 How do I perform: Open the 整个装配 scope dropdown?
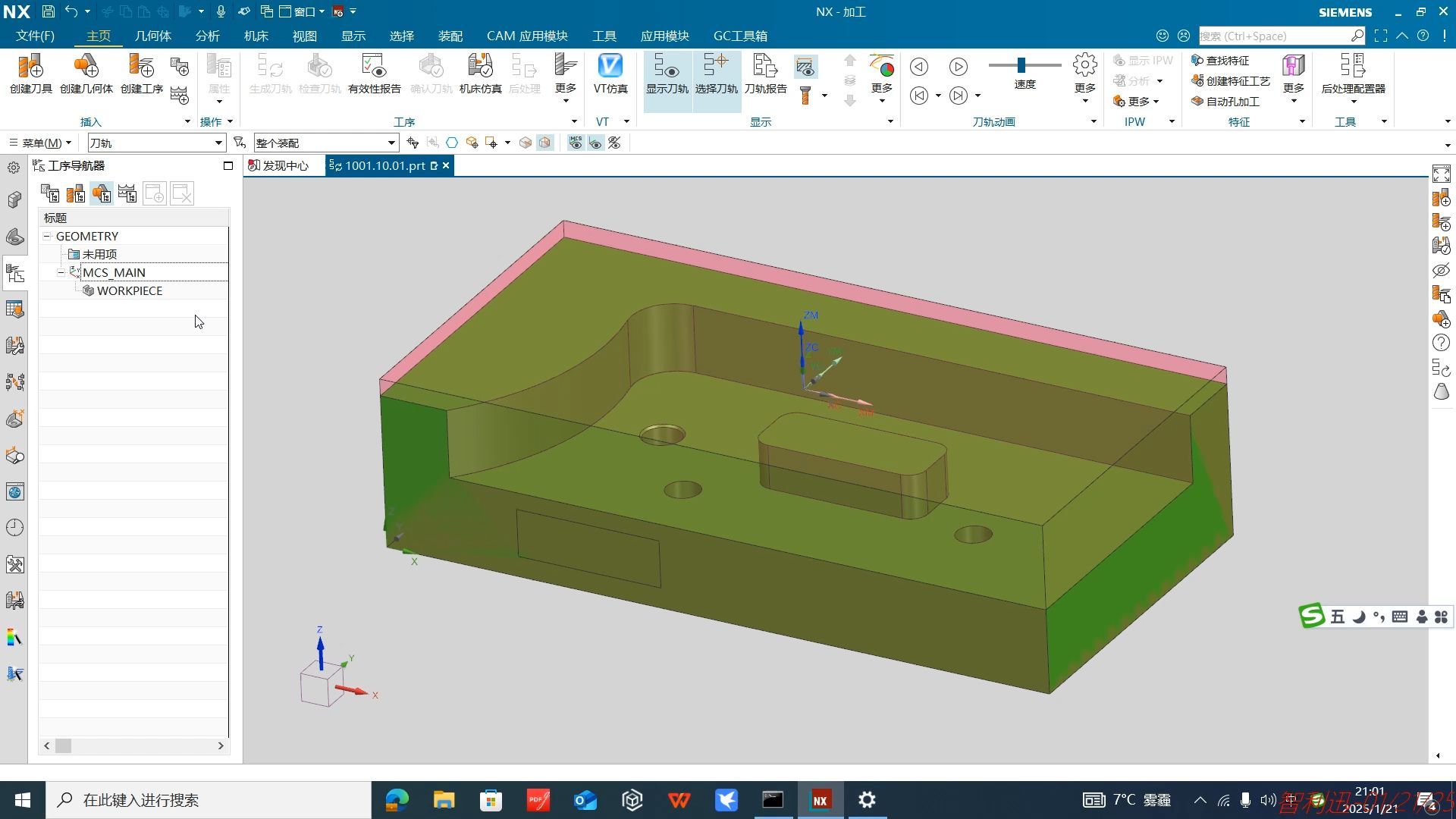click(391, 143)
